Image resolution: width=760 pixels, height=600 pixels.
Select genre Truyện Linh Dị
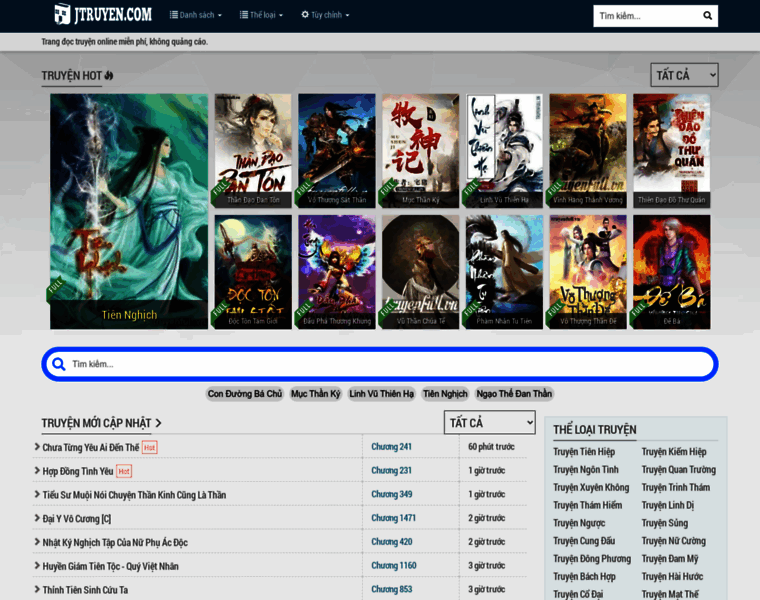pyautogui.click(x=668, y=505)
